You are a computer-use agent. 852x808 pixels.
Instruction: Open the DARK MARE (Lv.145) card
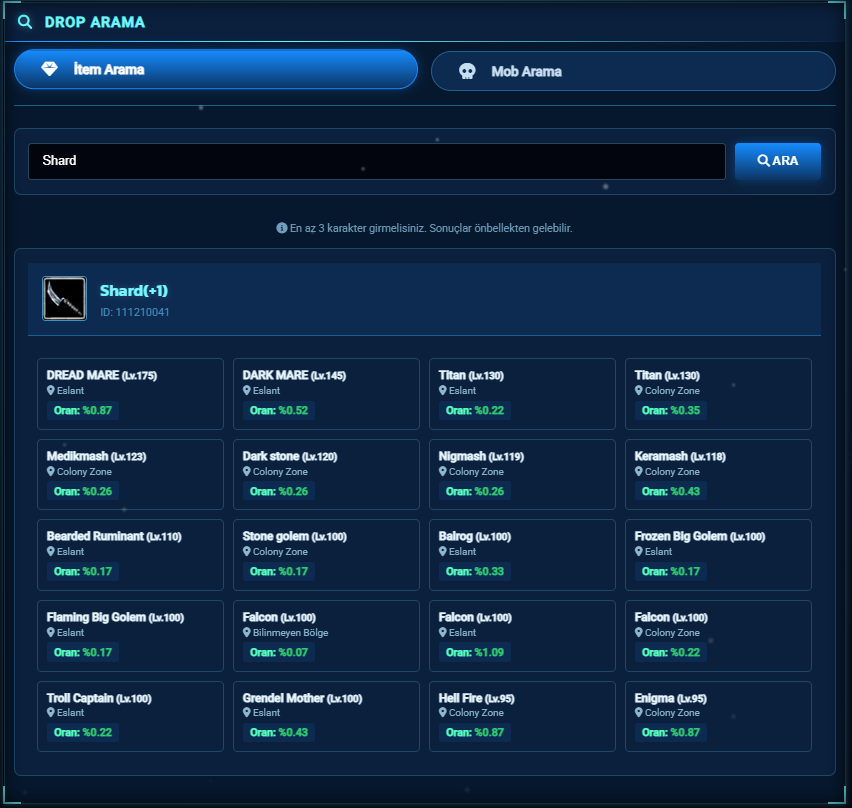[x=327, y=394]
